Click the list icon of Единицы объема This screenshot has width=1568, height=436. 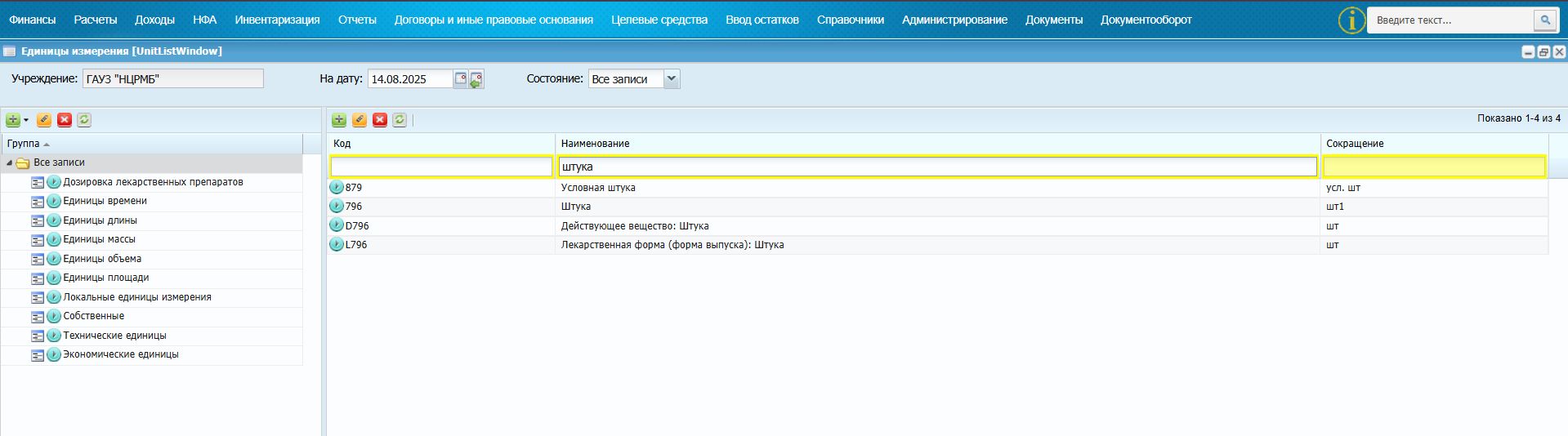pyautogui.click(x=38, y=260)
